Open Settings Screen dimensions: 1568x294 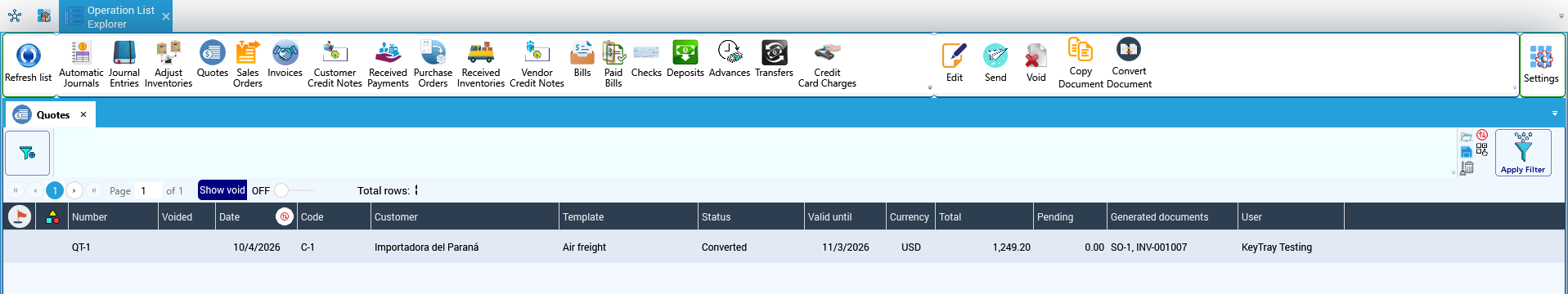coord(1541,64)
